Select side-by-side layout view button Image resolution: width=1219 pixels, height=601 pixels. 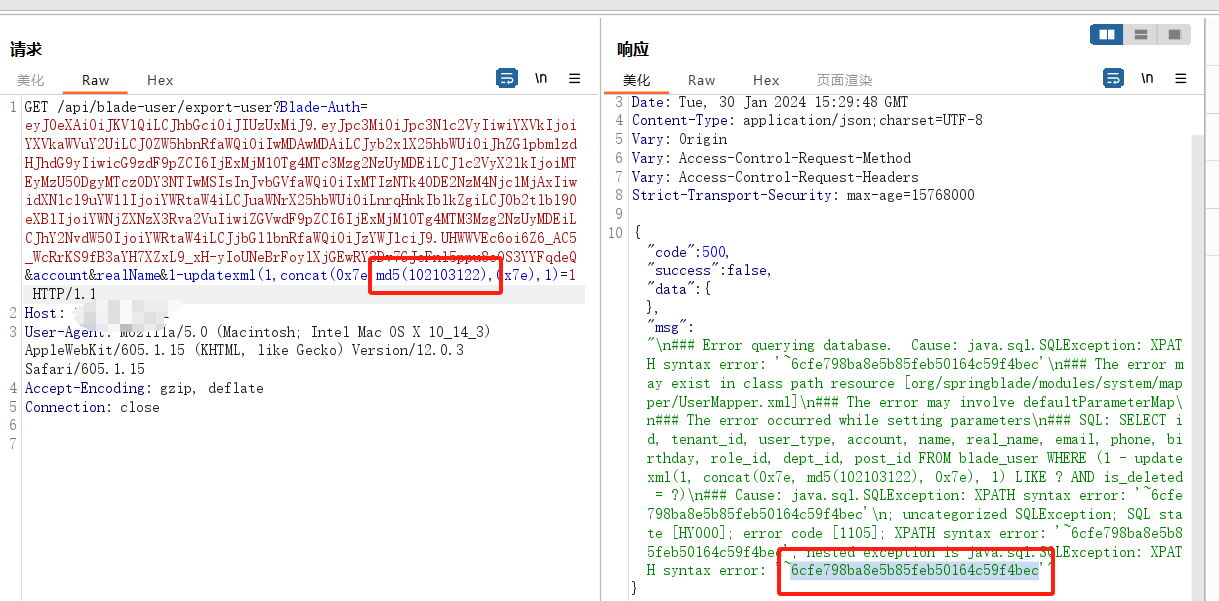tap(1106, 34)
